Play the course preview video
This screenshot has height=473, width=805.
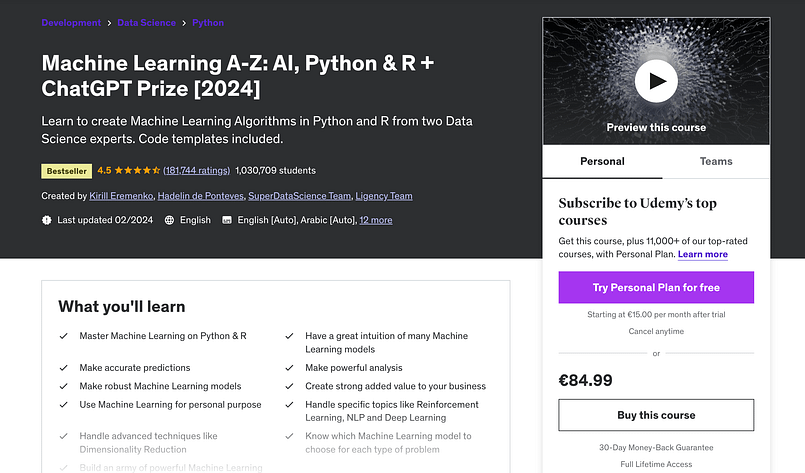[x=656, y=81]
